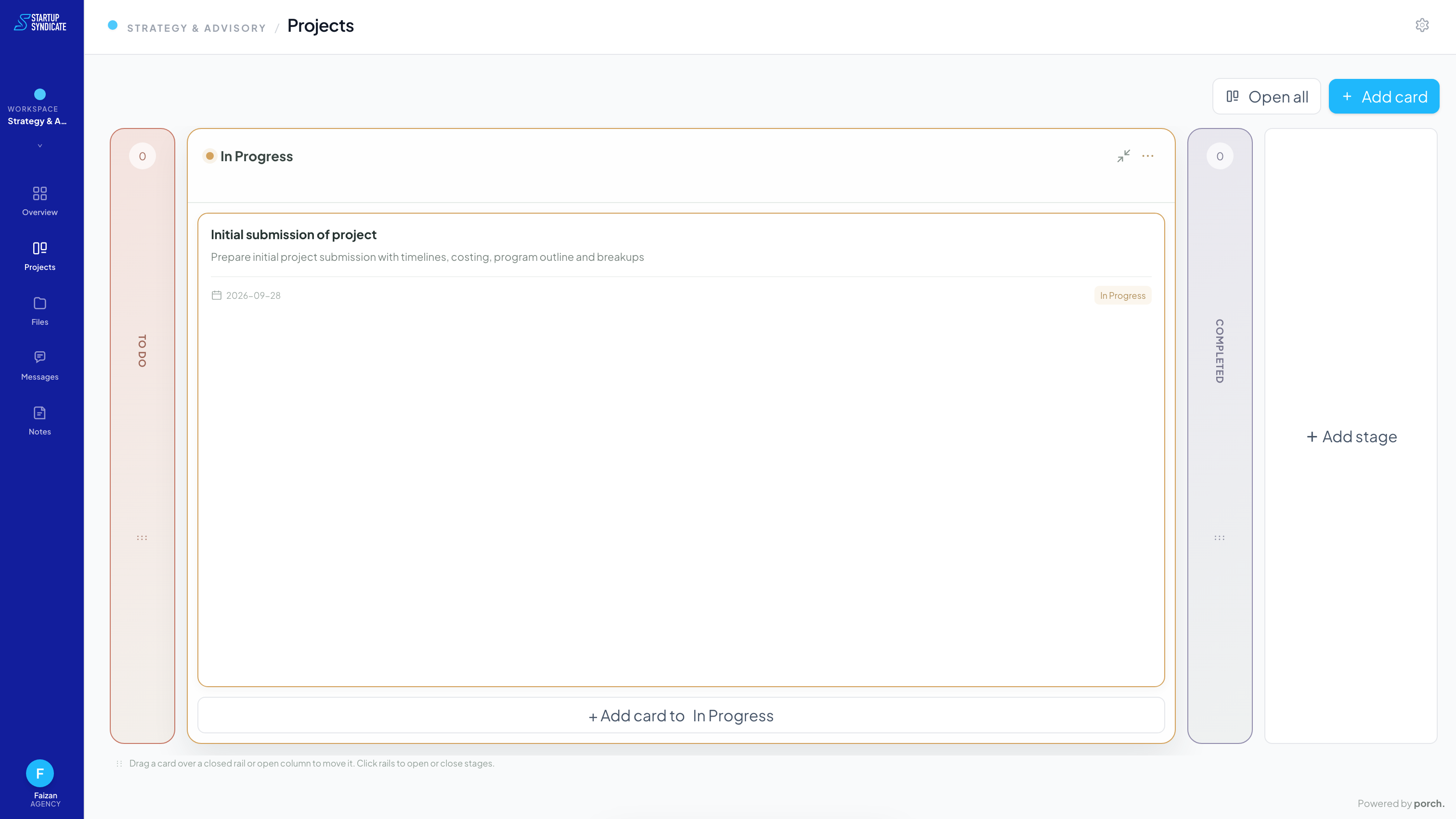Click the Startup Syndicate logo

click(40, 22)
